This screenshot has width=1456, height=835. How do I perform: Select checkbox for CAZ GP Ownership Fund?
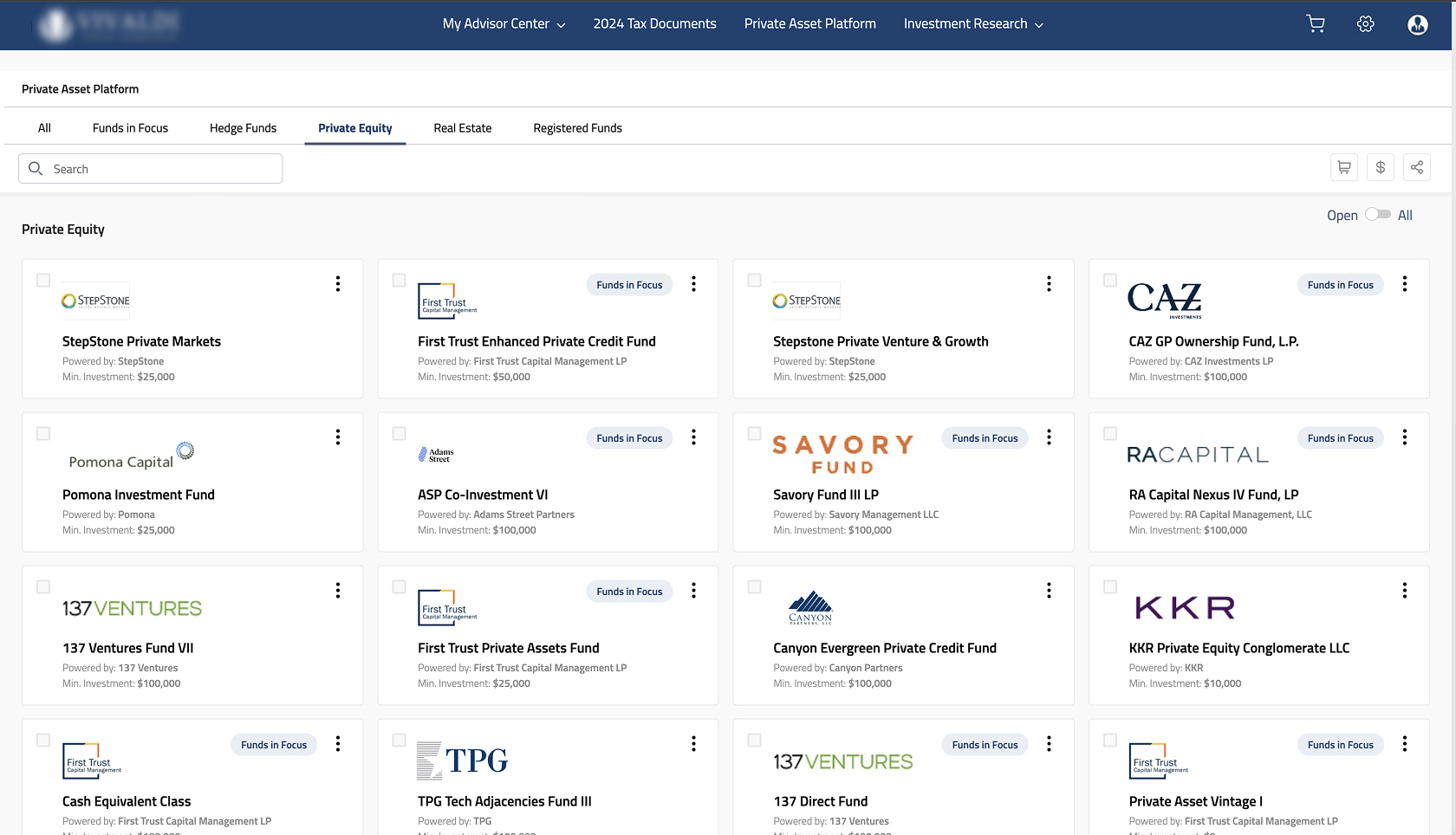[1109, 280]
